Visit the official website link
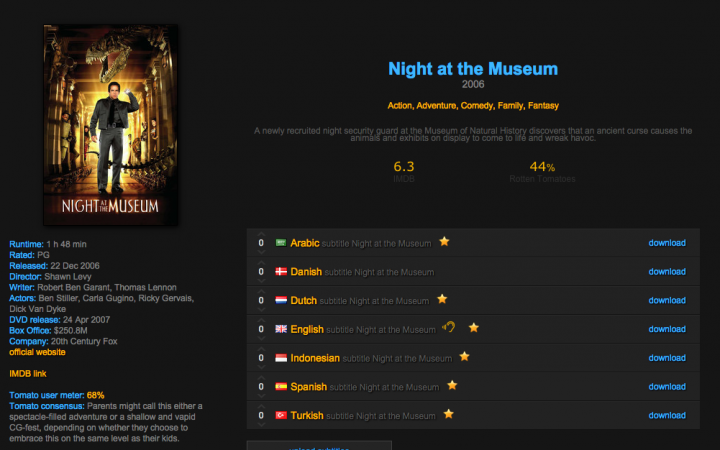The height and width of the screenshot is (450, 720). pyautogui.click(x=37, y=352)
